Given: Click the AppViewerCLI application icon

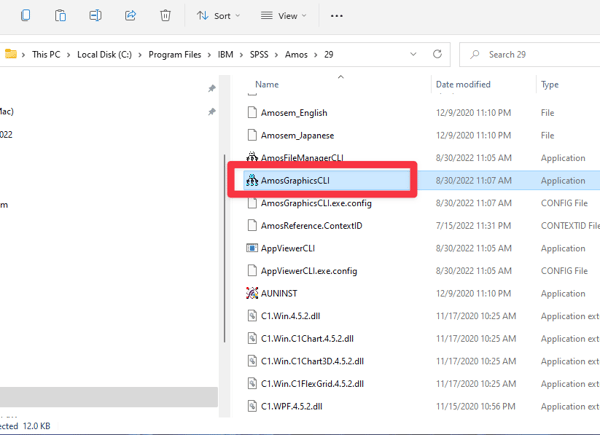Looking at the screenshot, I should click(252, 248).
